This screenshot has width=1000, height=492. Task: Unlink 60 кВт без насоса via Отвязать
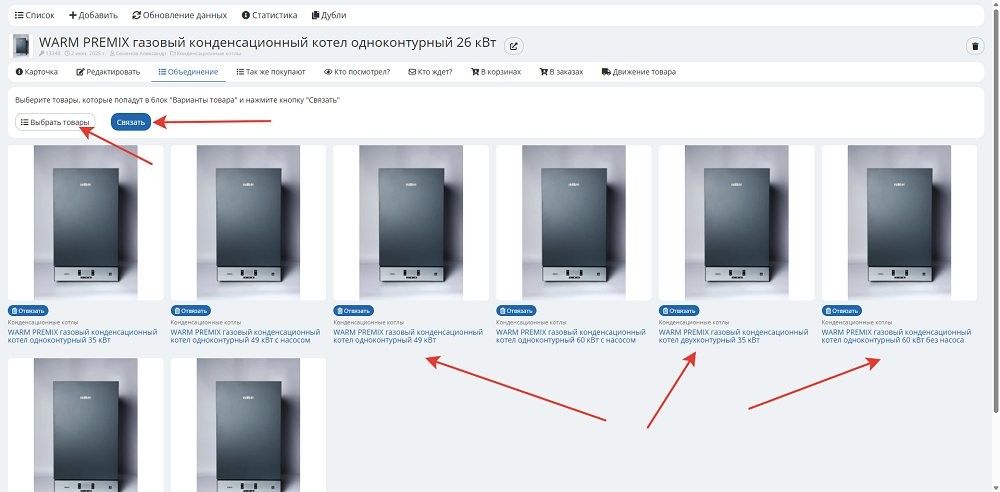842,311
